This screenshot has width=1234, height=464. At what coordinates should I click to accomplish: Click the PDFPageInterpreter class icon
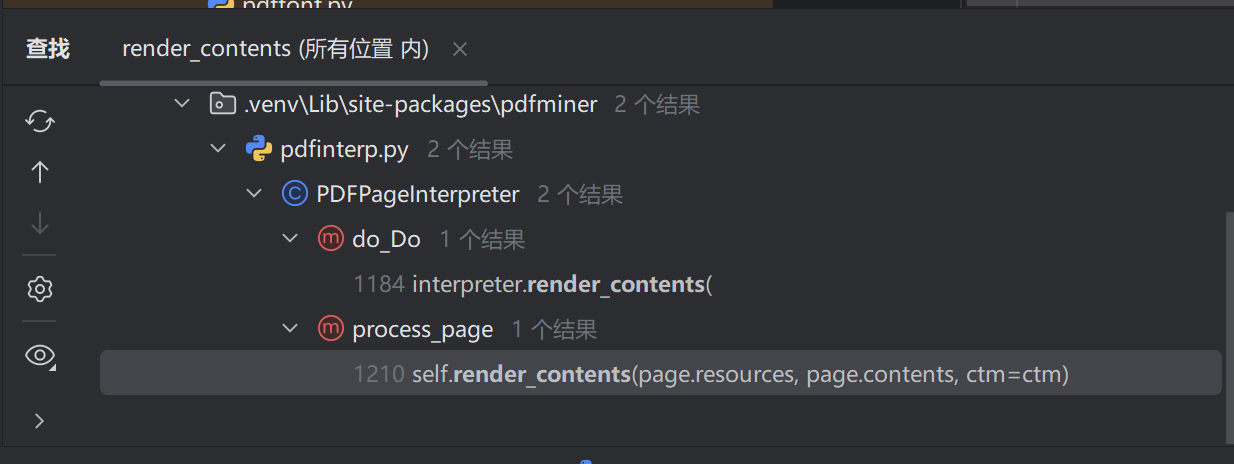[294, 194]
